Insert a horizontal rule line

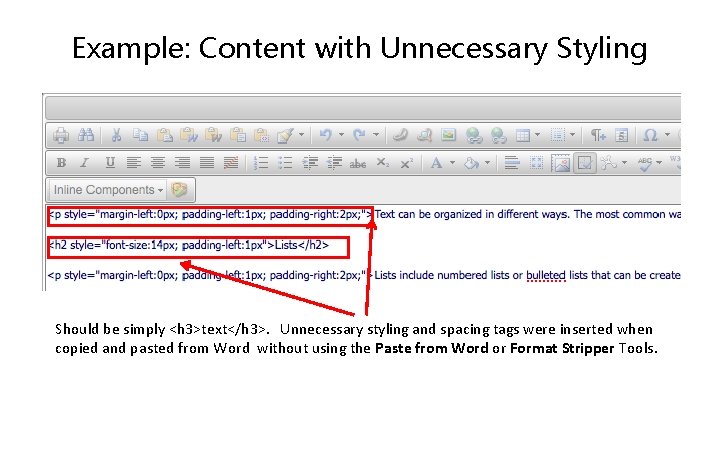512,163
